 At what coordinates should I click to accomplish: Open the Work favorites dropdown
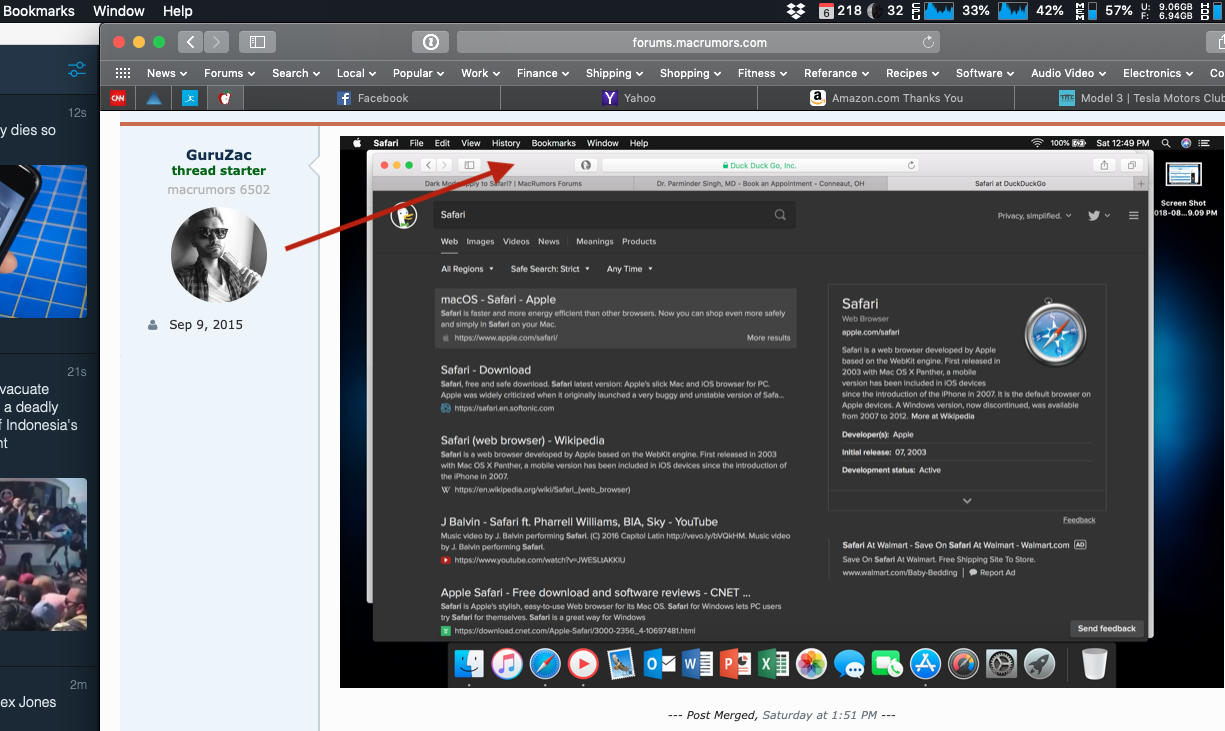coord(482,73)
